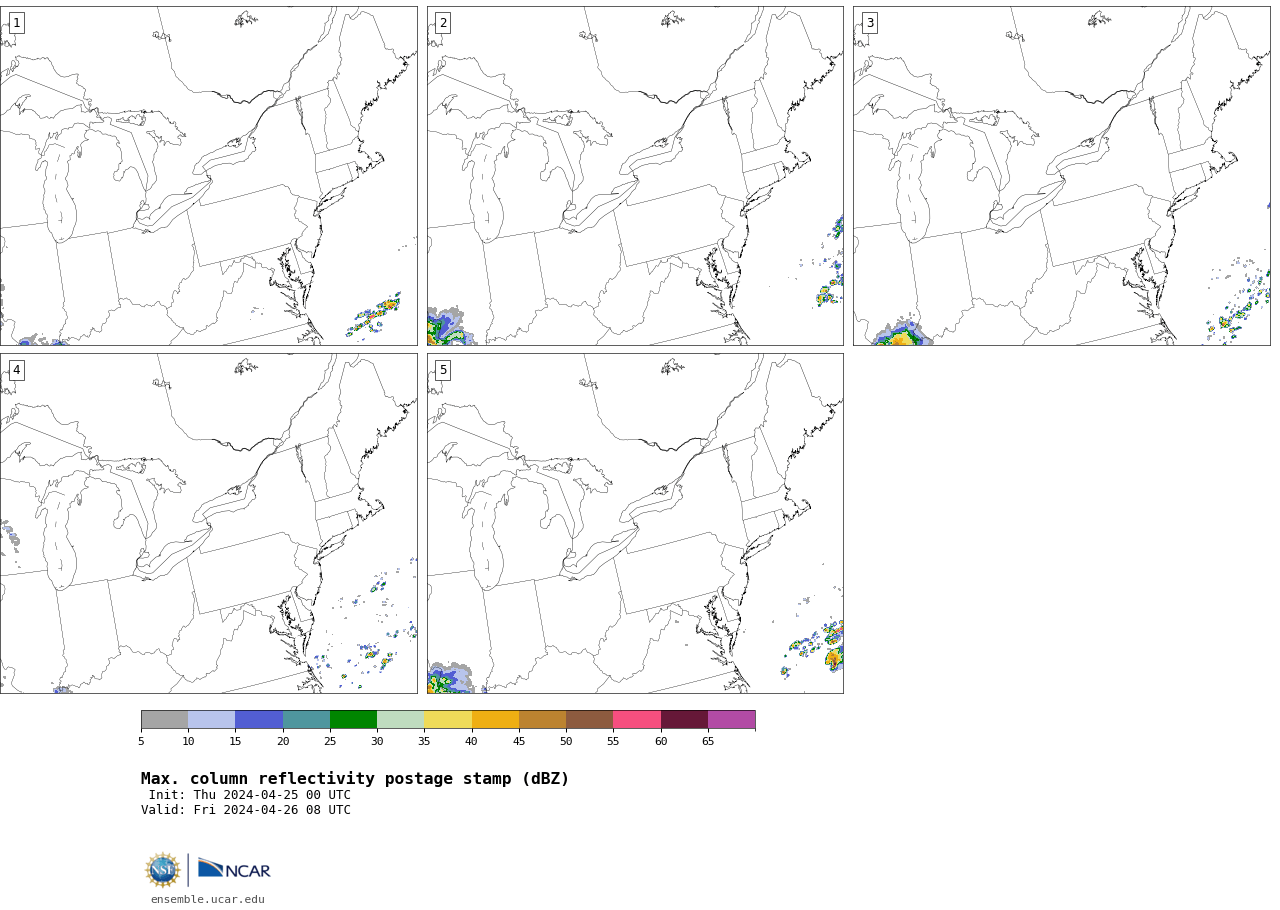
Task: Open ensemble member 4 reflectivity map
Action: click(208, 523)
